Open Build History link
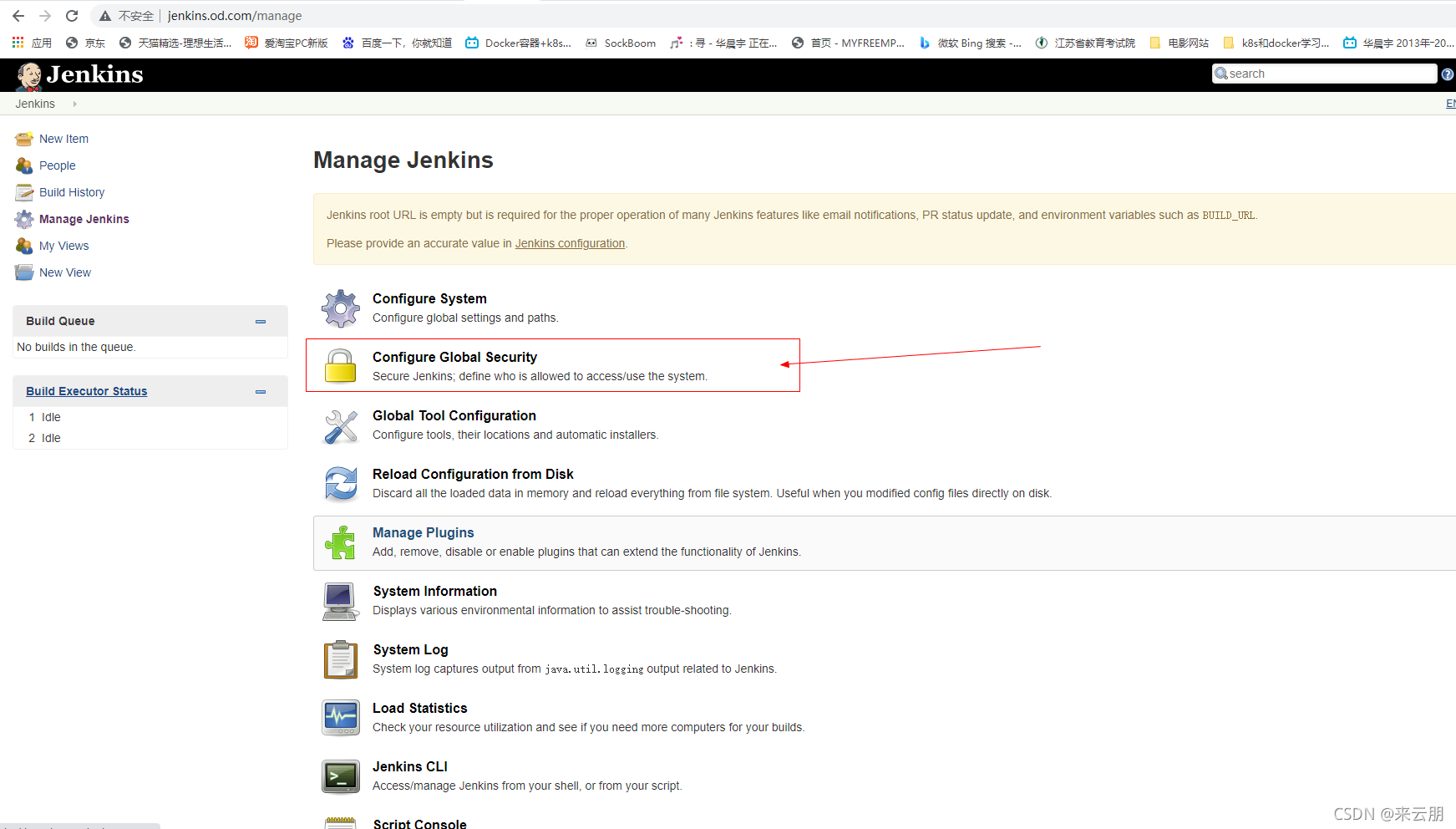Image resolution: width=1456 pixels, height=829 pixels. coord(72,192)
